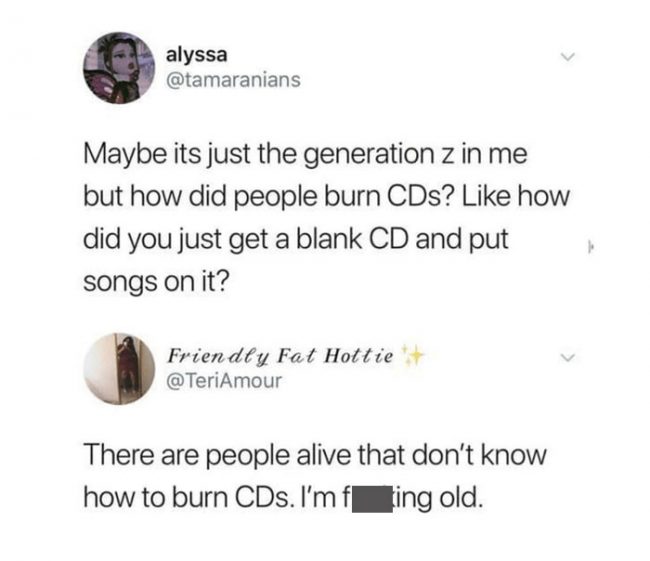650x561 pixels.
Task: Click the censored gray block in reply
Action: (x=372, y=500)
